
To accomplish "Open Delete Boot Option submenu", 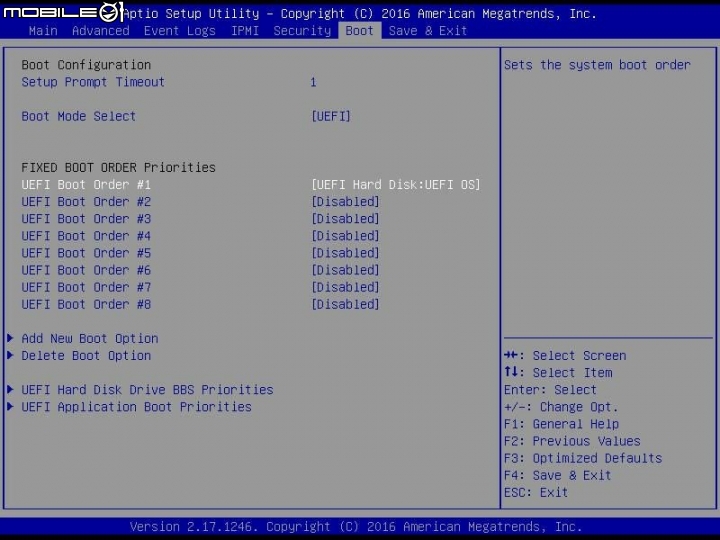I will (x=86, y=355).
